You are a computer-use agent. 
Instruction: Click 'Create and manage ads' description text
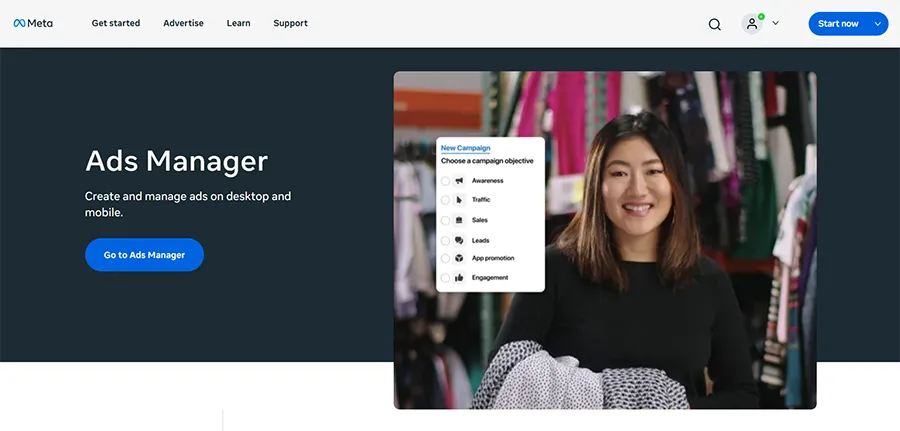click(188, 204)
